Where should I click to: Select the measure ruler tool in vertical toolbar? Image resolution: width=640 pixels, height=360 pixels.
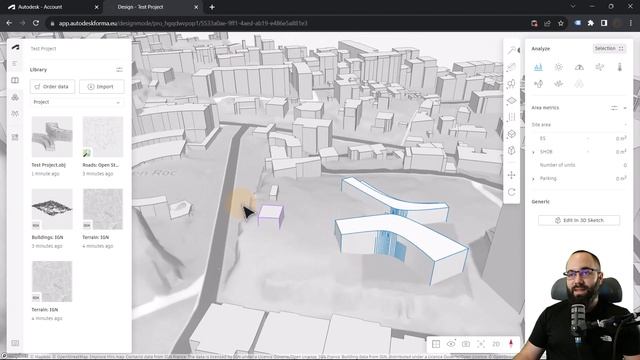click(x=511, y=67)
